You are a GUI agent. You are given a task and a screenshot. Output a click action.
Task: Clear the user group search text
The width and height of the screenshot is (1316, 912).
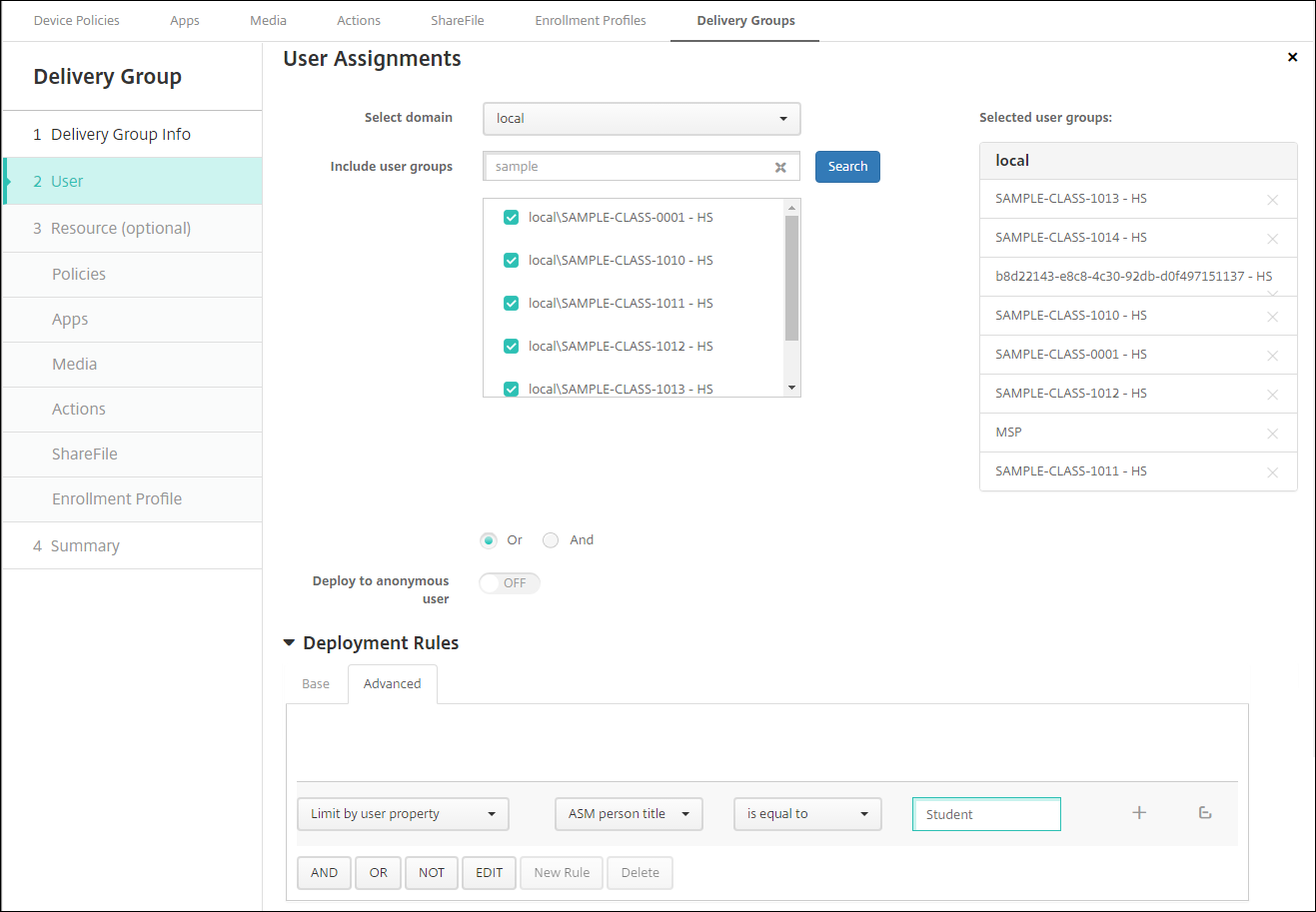(x=780, y=168)
